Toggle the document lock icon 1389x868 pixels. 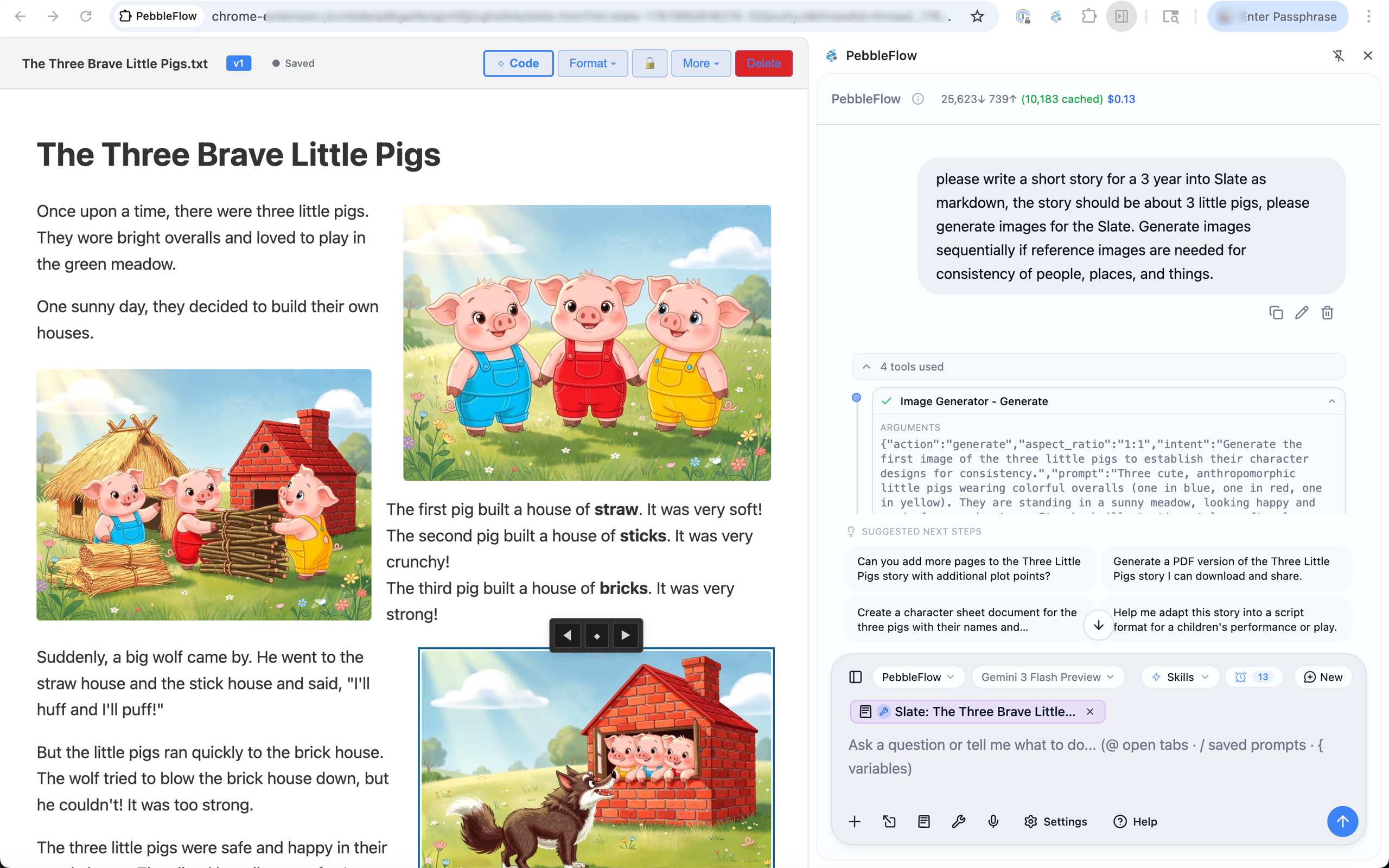(649, 63)
